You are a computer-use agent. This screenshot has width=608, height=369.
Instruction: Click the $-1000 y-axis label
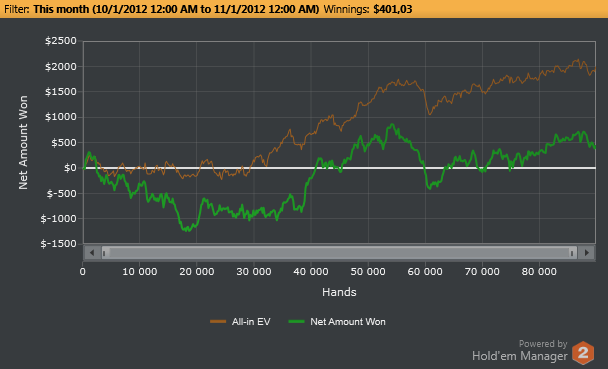click(59, 219)
